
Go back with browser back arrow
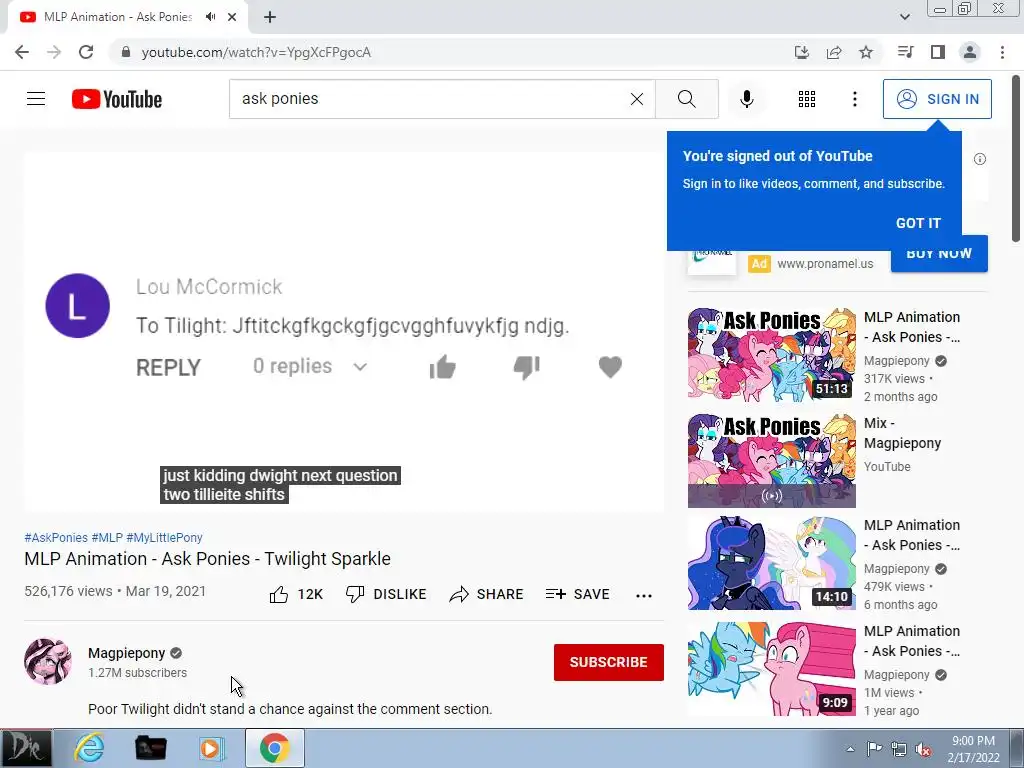click(22, 52)
